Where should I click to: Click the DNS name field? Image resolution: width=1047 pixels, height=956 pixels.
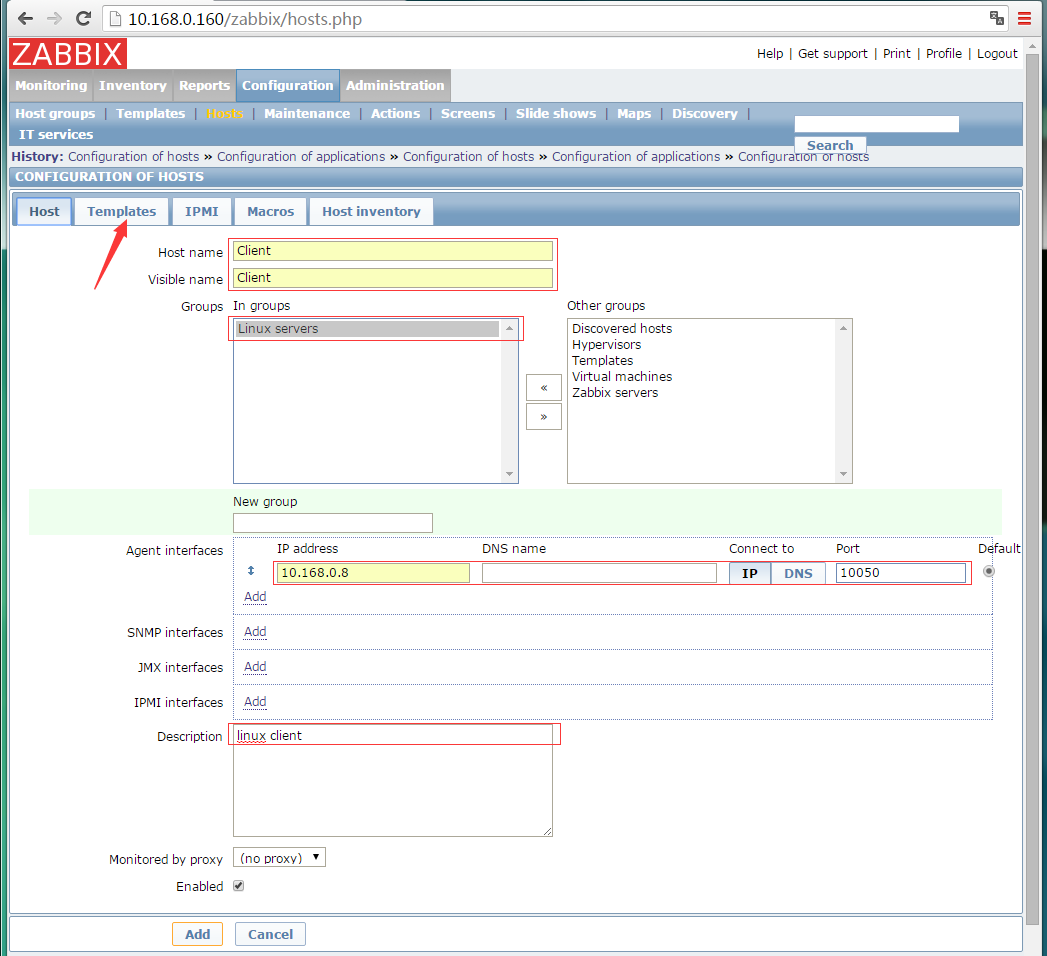point(599,573)
